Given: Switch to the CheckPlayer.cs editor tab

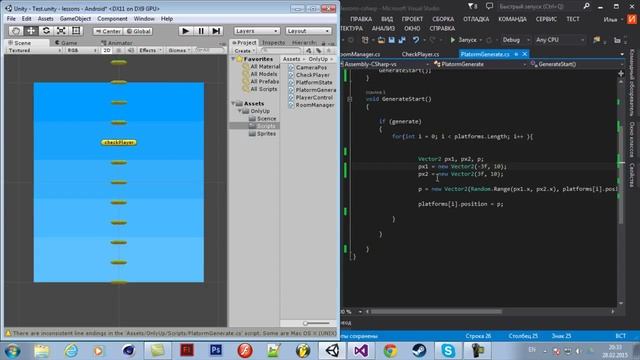Looking at the screenshot, I should 420,54.
